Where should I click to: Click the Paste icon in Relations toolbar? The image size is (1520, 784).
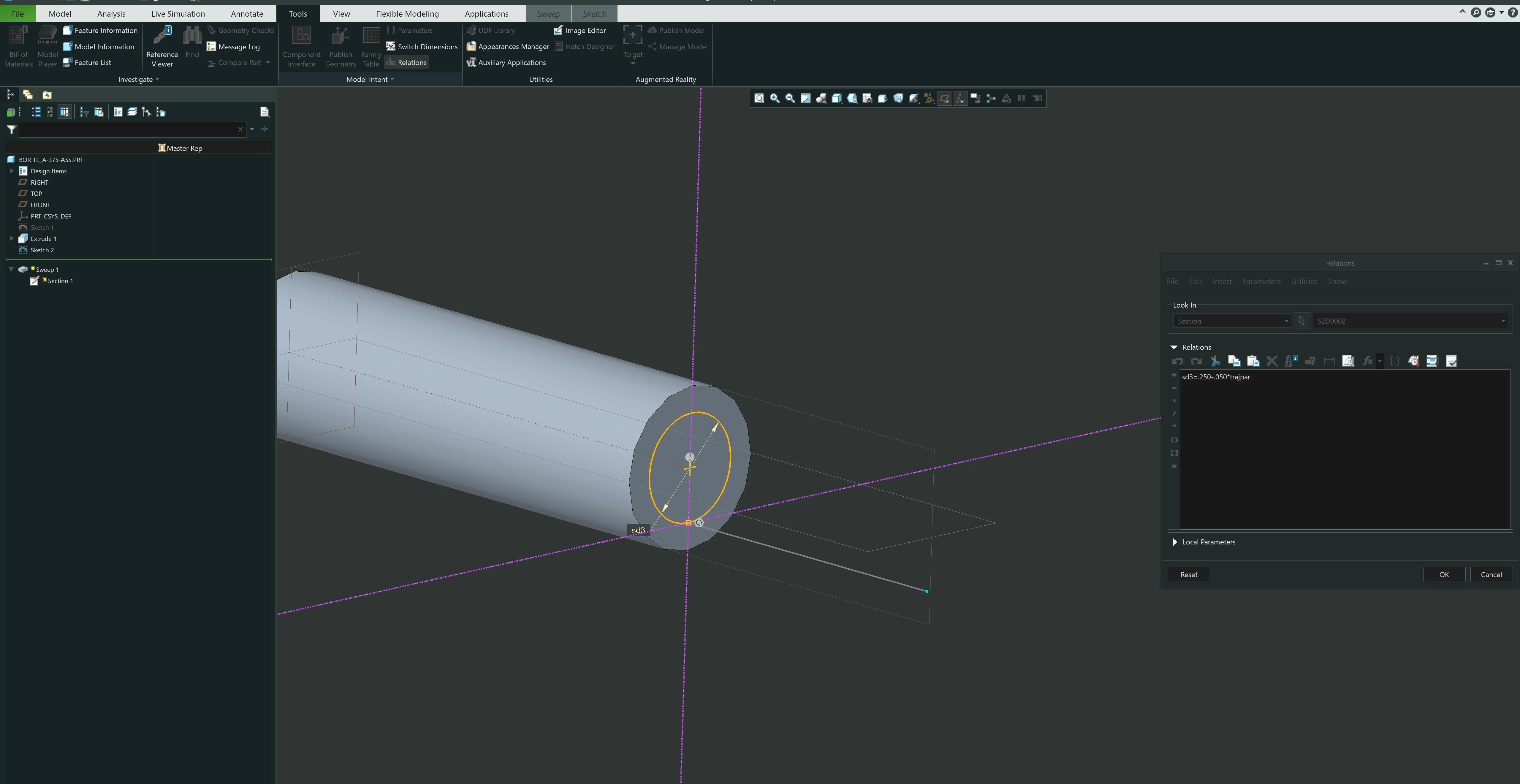(x=1253, y=361)
